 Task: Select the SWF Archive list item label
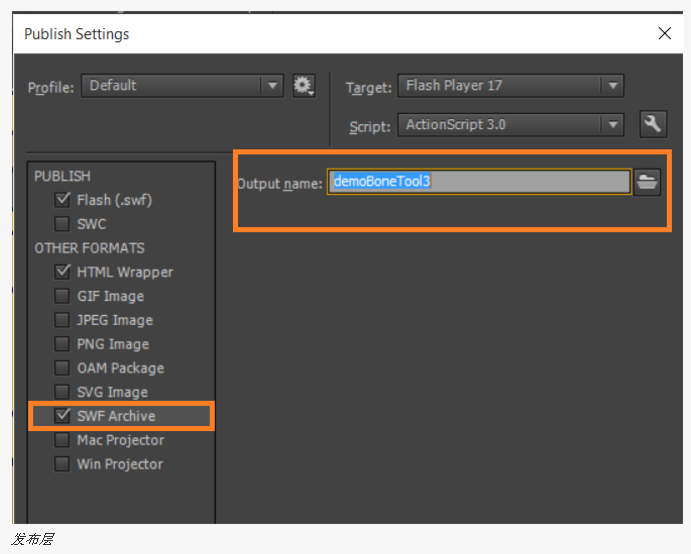(x=116, y=416)
